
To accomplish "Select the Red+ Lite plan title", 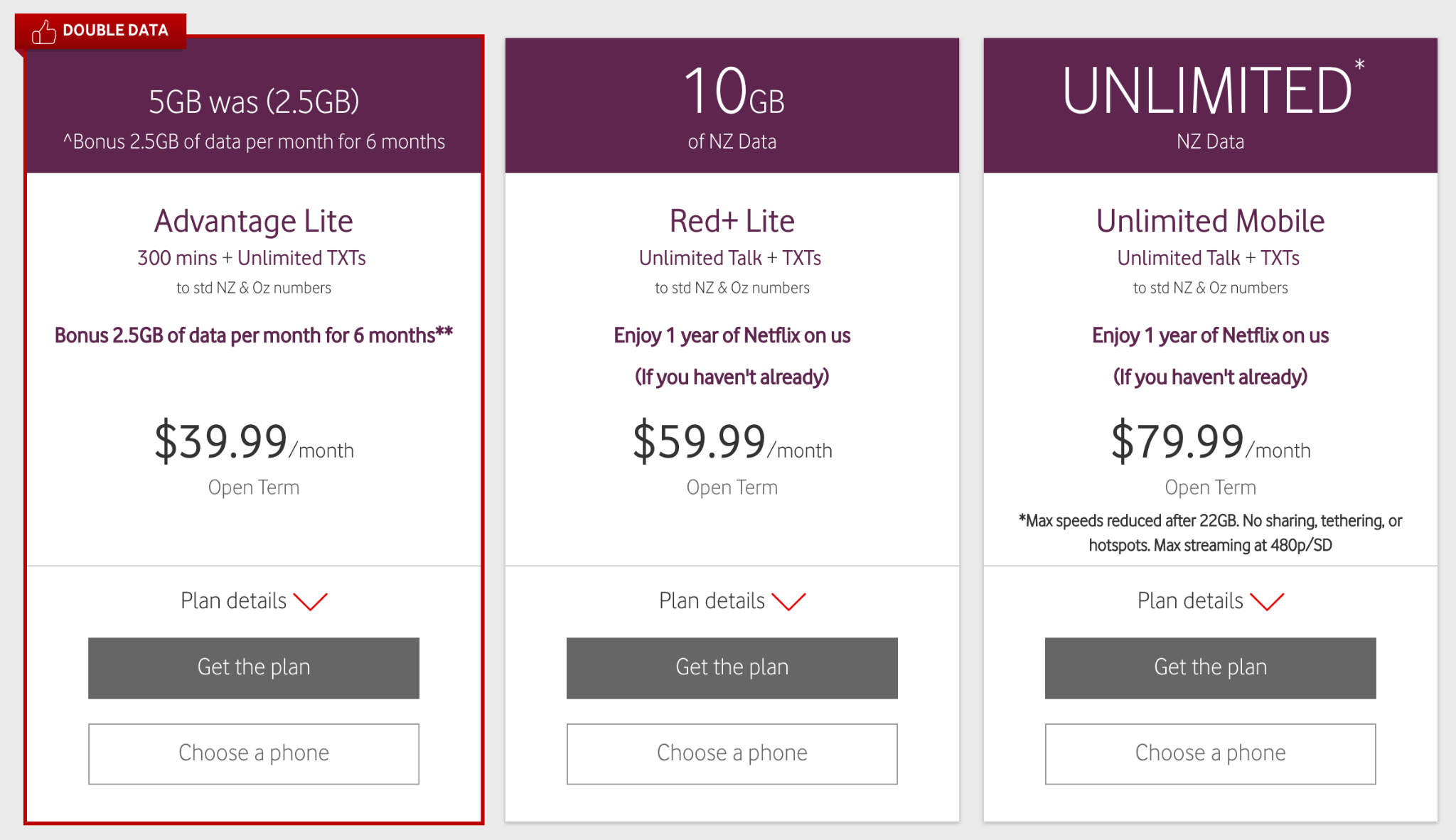I will [x=732, y=221].
